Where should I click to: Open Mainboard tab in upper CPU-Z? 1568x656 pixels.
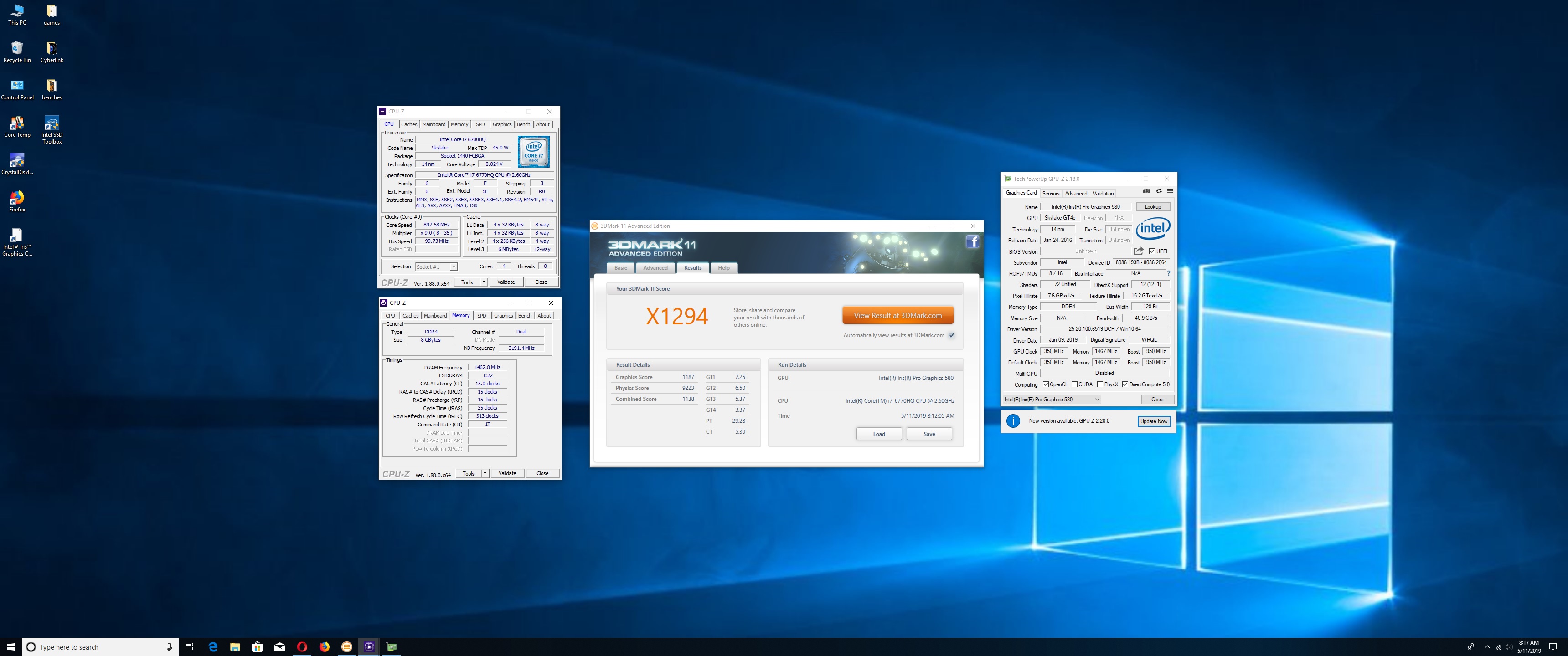[434, 124]
